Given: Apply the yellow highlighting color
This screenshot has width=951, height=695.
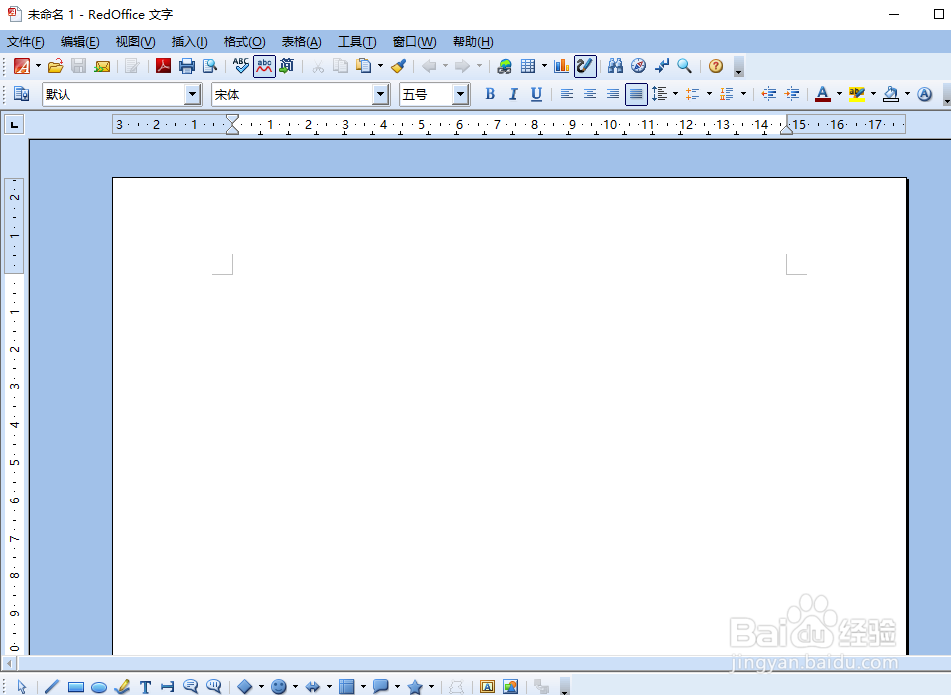Looking at the screenshot, I should coord(857,94).
